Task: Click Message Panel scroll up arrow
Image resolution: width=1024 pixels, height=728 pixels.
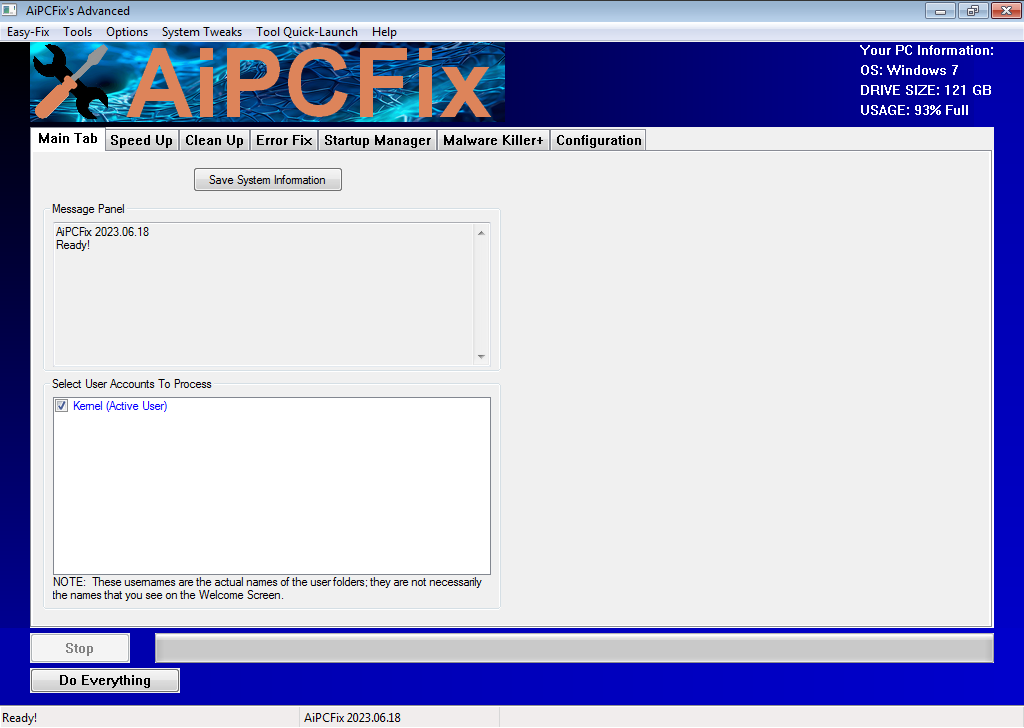Action: point(481,233)
